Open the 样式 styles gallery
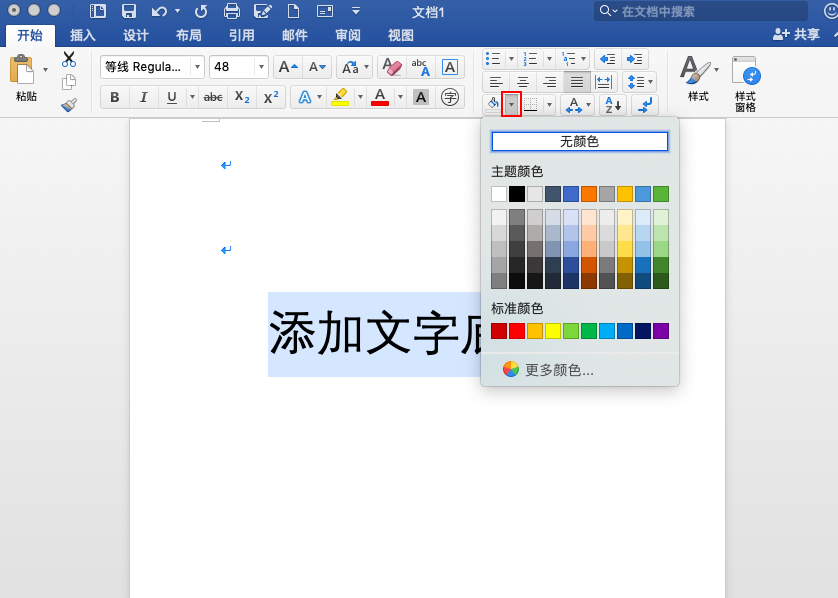Screen dimensions: 838x598 pyautogui.click(x=699, y=78)
